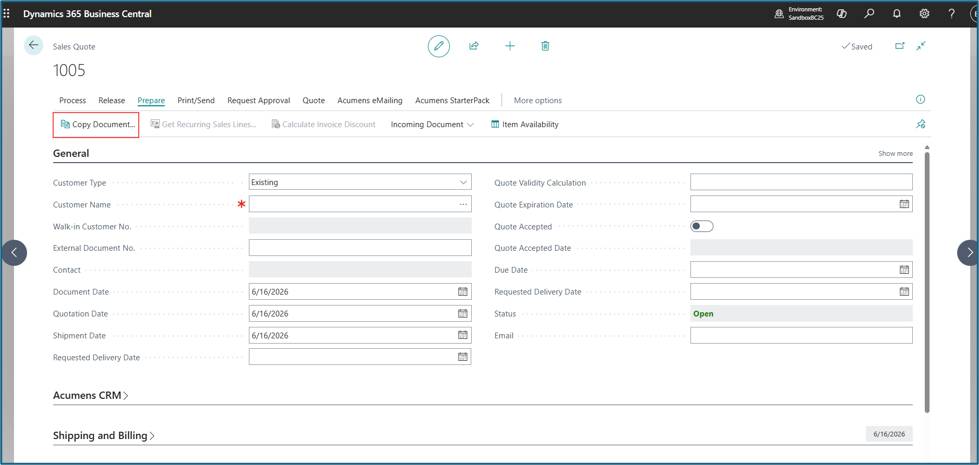Open the Quote menu

coord(313,100)
